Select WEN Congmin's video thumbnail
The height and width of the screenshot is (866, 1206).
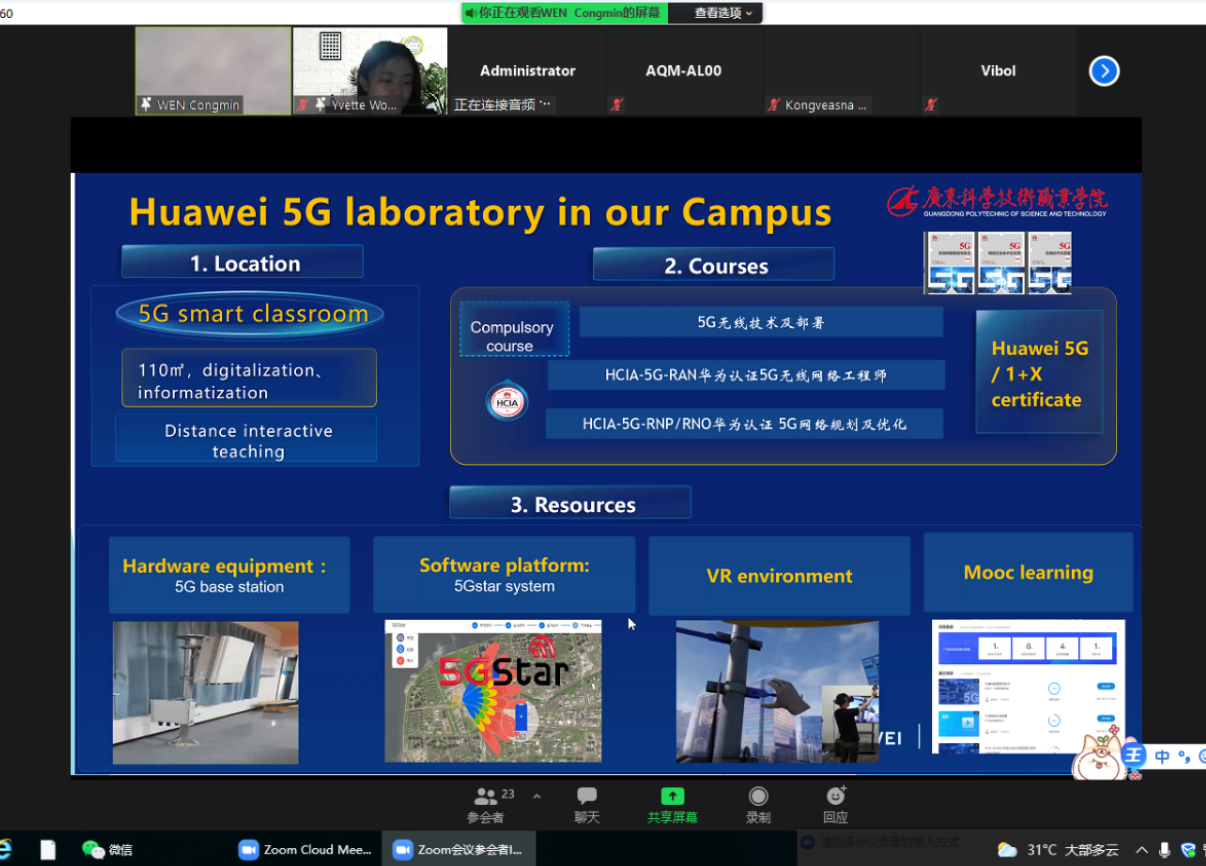click(x=213, y=70)
